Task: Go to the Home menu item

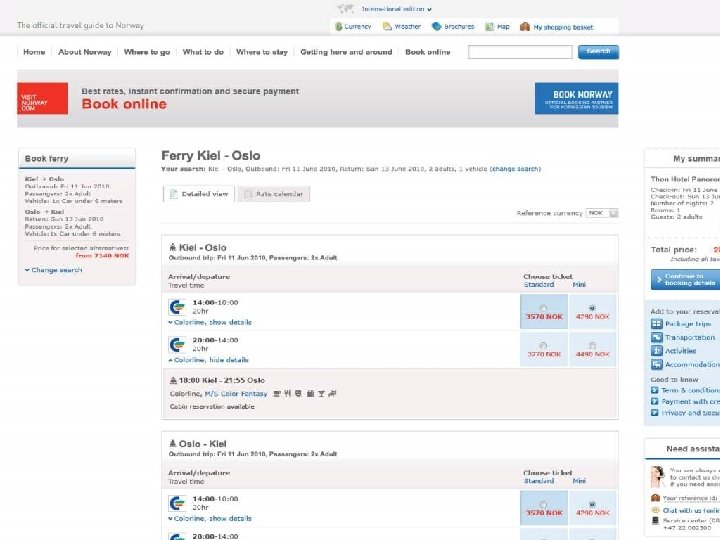Action: click(34, 52)
